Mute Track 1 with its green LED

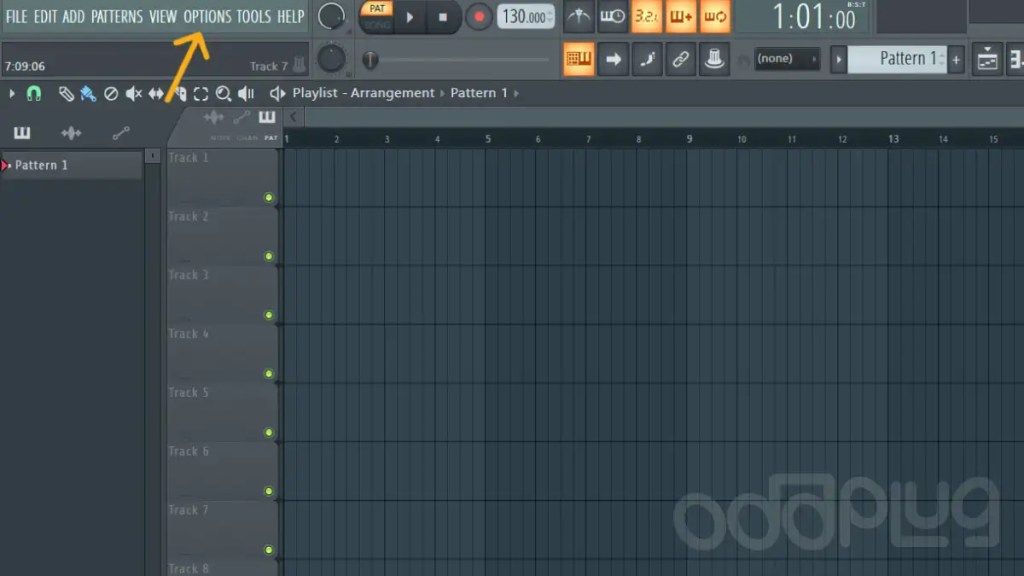[x=268, y=197]
